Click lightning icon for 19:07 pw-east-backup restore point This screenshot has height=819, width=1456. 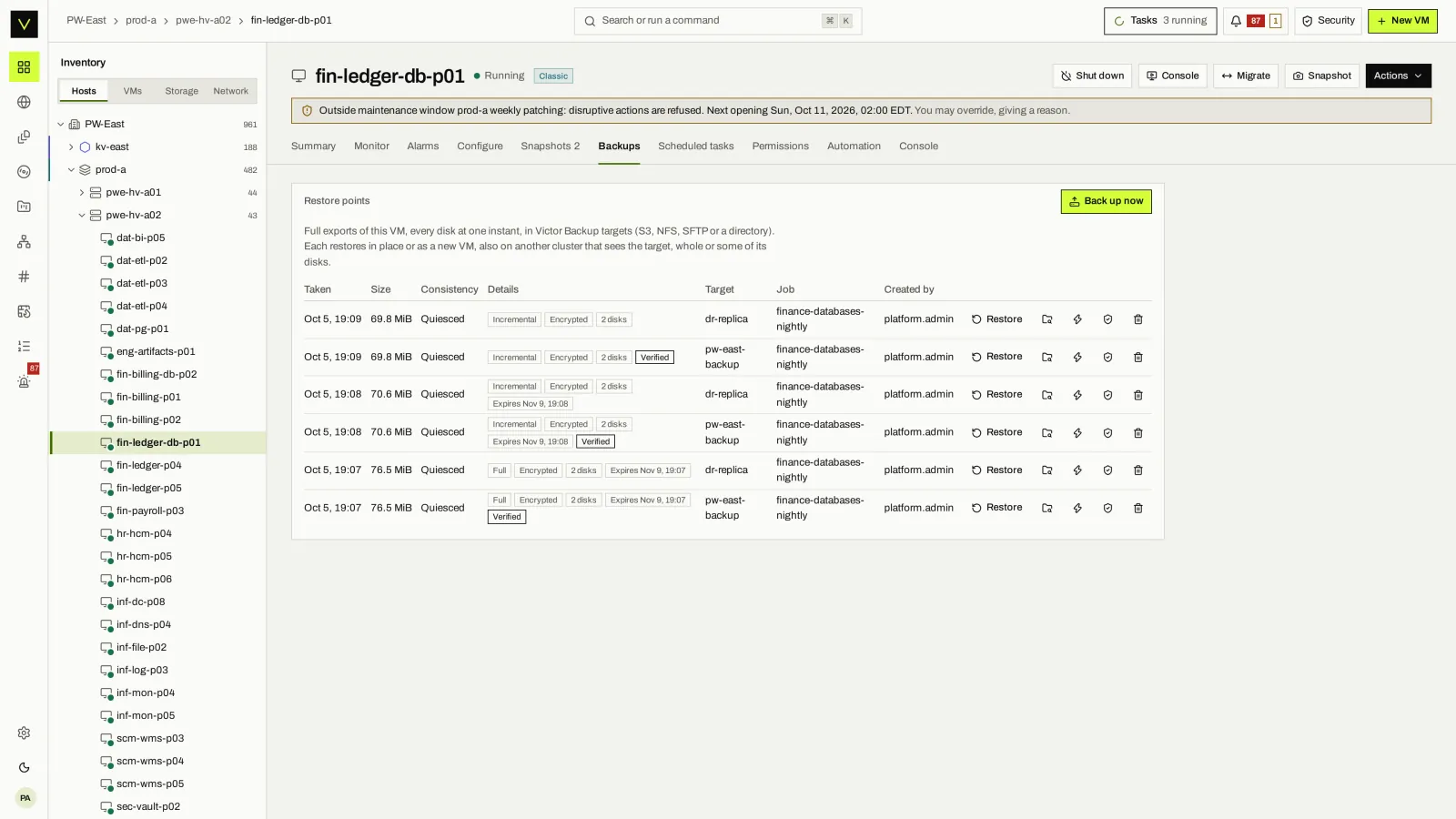click(1077, 508)
